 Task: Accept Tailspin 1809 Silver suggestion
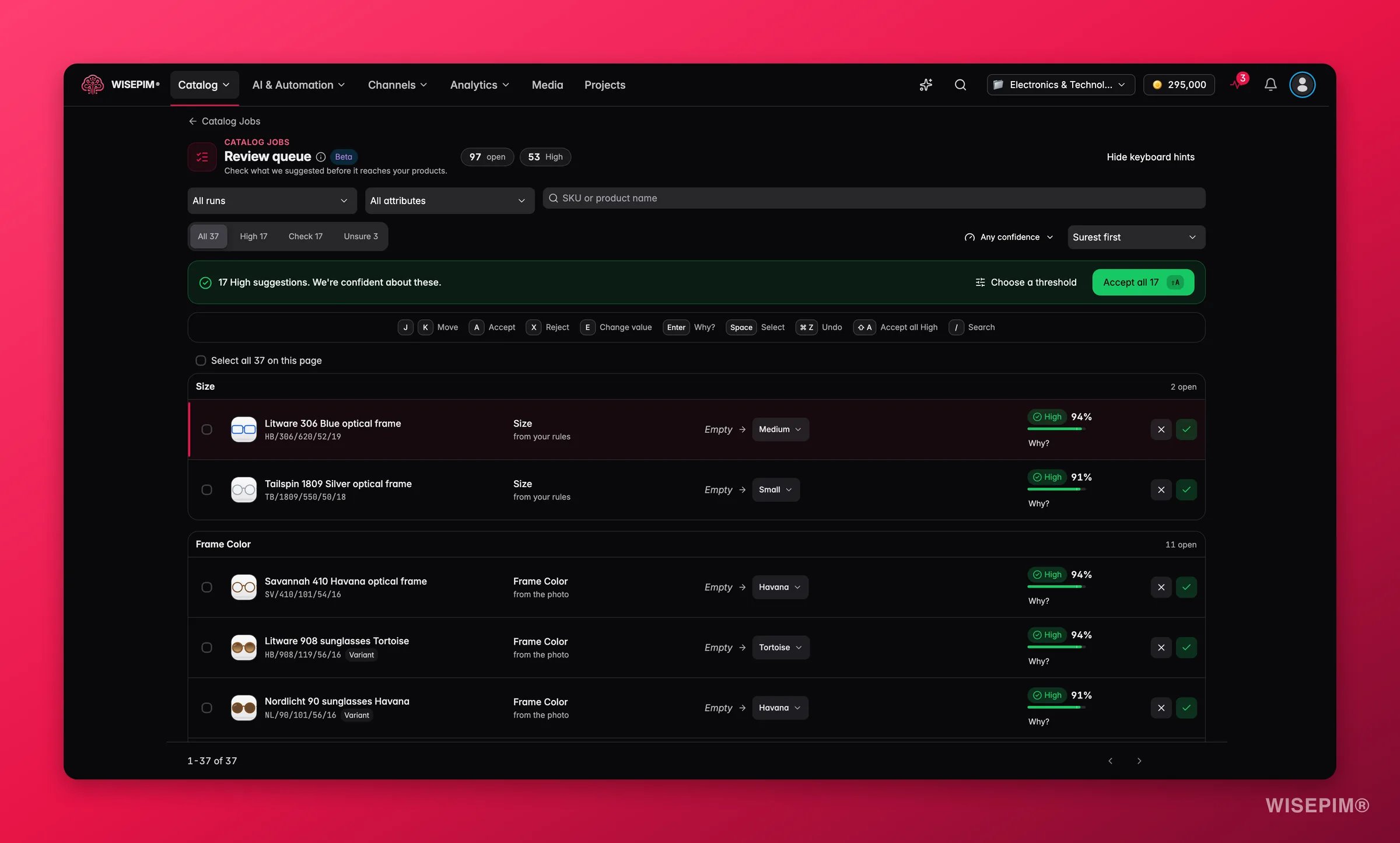[x=1186, y=489]
